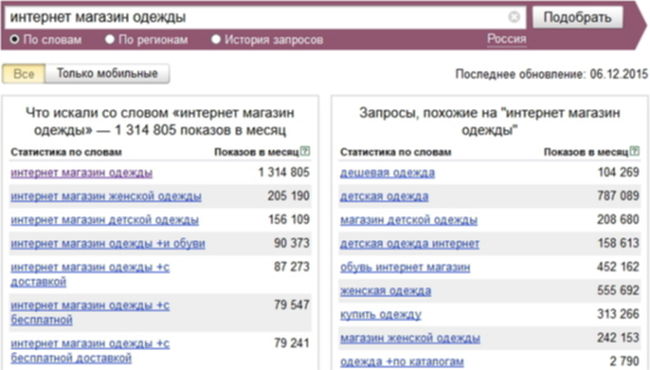
Task: Open the exact query link 'интернет магазин одежды'
Action: (x=82, y=172)
